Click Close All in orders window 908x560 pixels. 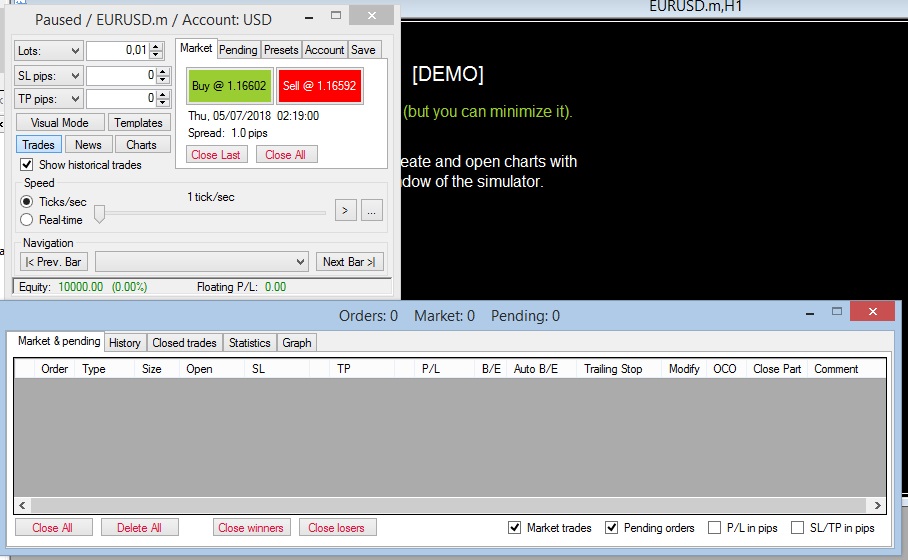pos(53,528)
